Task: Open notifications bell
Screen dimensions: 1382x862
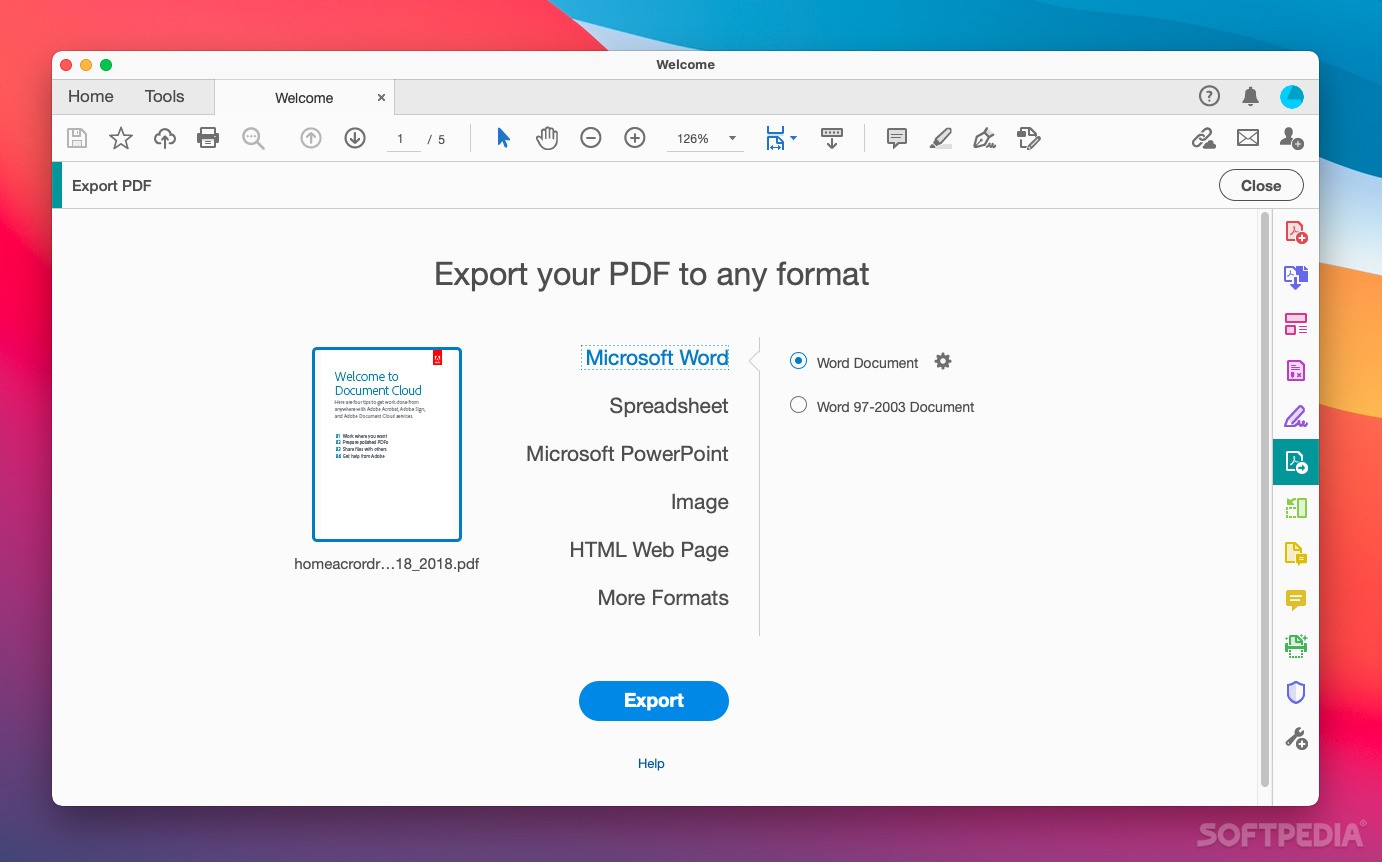Action: (1250, 96)
